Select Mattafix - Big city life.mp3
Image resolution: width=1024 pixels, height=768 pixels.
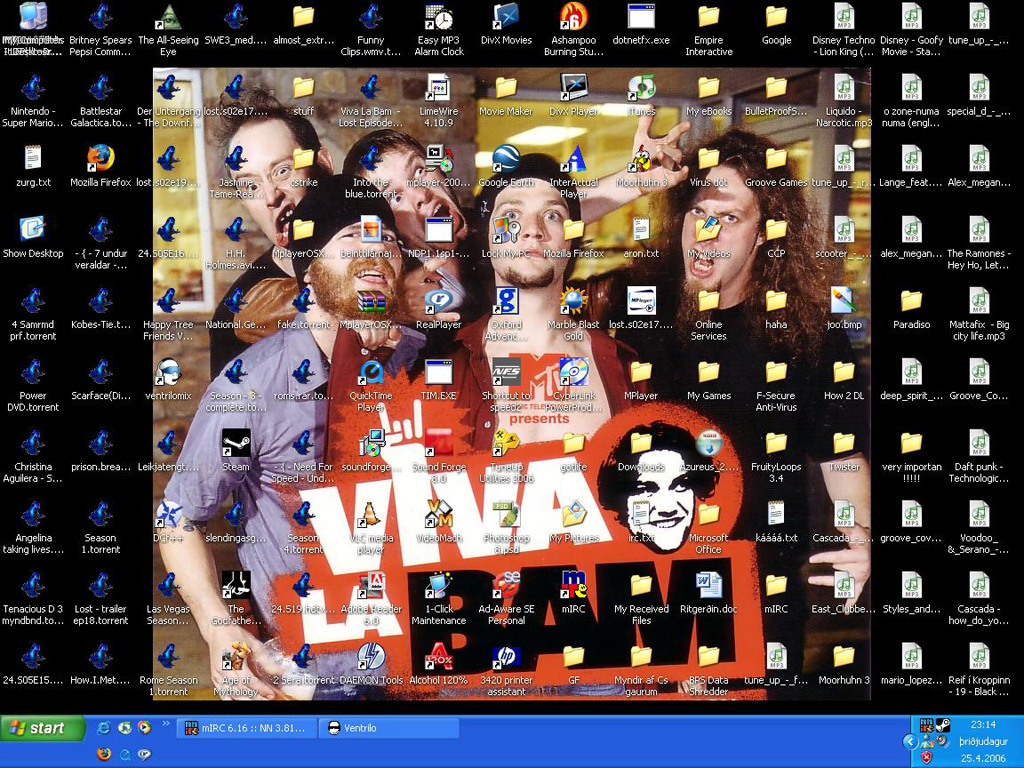[979, 314]
